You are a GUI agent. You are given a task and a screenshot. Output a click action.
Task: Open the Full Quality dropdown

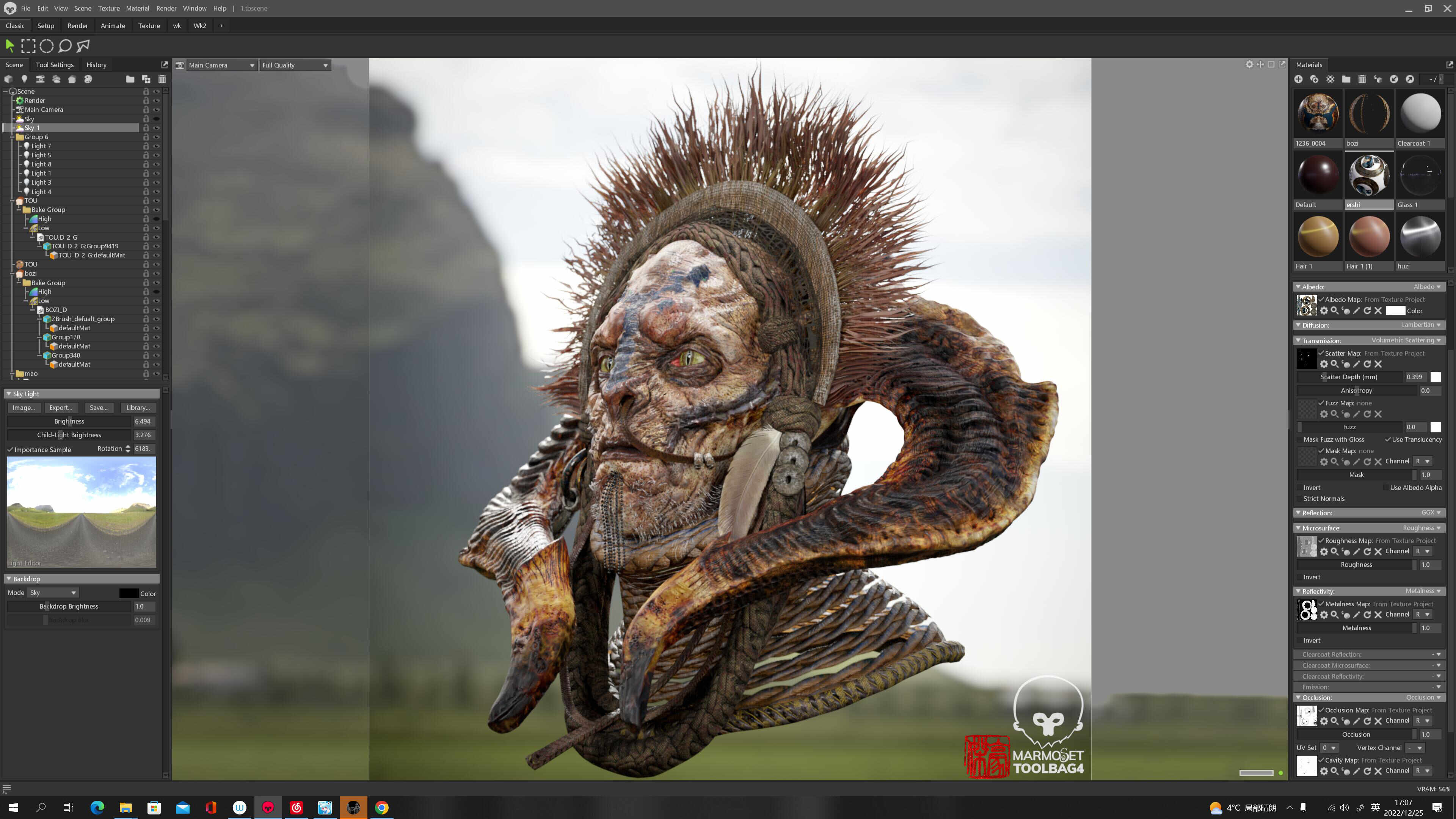coord(295,65)
